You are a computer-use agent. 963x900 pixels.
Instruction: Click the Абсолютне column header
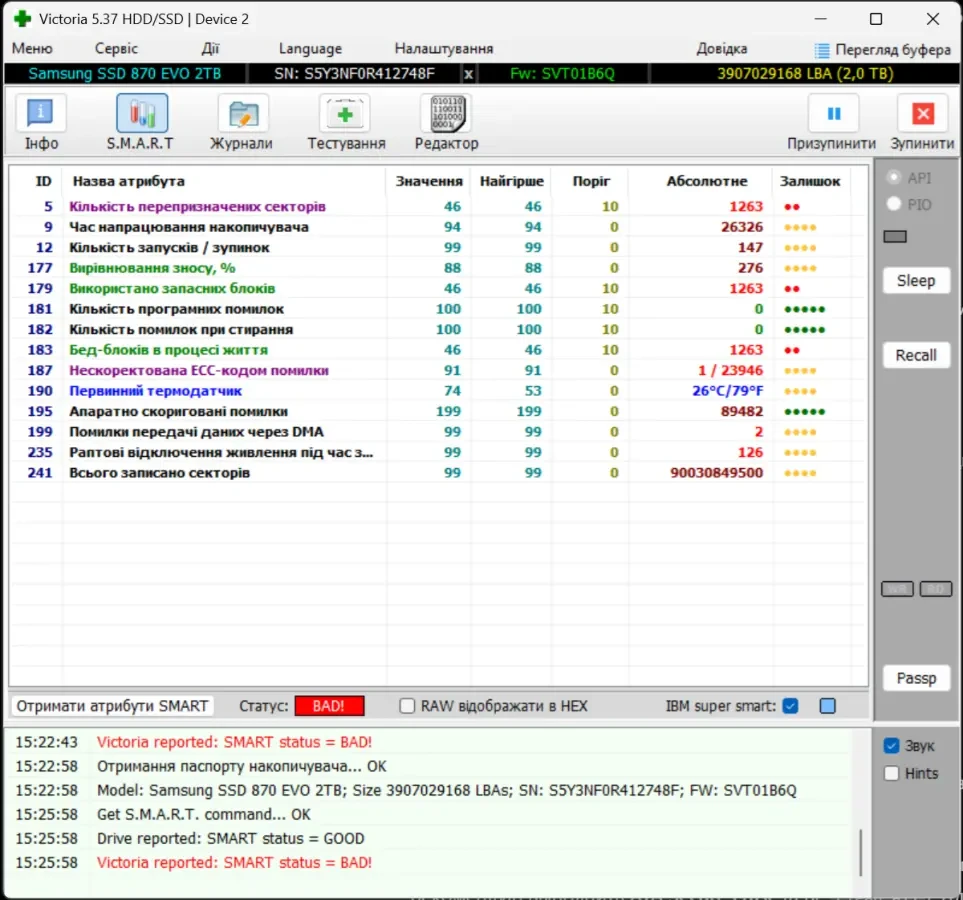coord(707,181)
